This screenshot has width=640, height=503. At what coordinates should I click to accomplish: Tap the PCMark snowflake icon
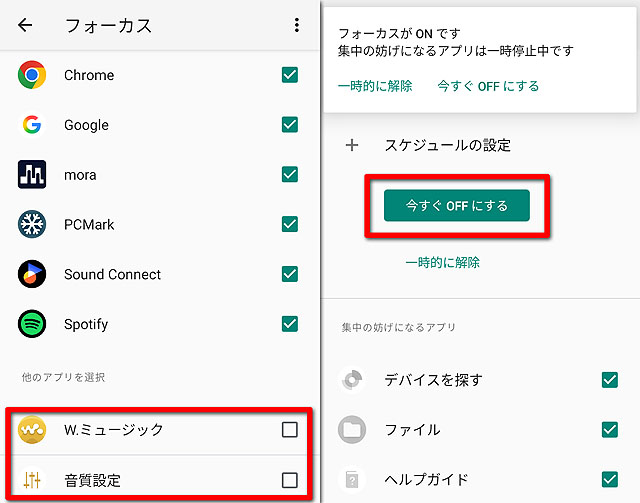coord(32,224)
